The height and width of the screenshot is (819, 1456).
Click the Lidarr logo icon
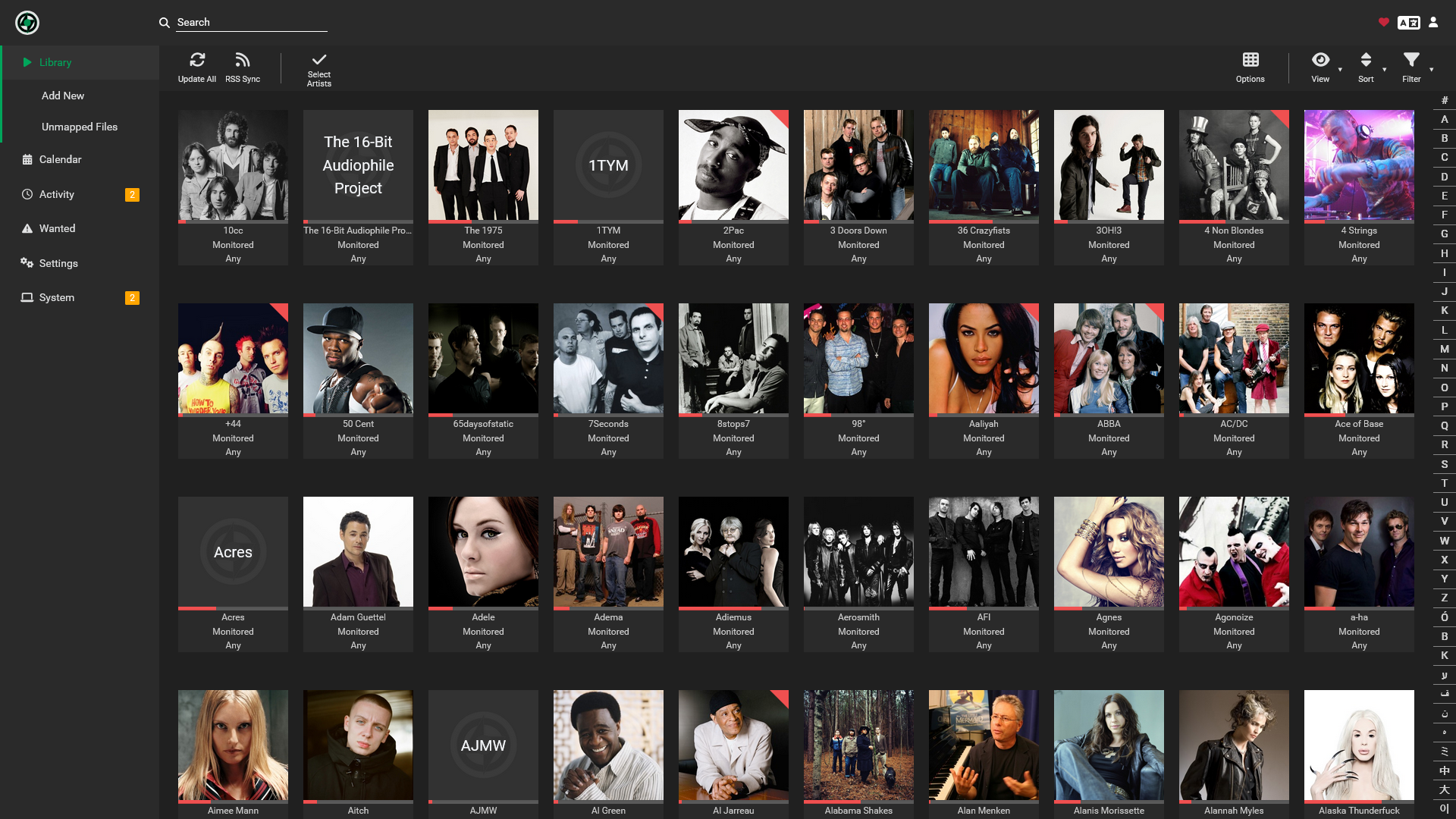coord(27,23)
